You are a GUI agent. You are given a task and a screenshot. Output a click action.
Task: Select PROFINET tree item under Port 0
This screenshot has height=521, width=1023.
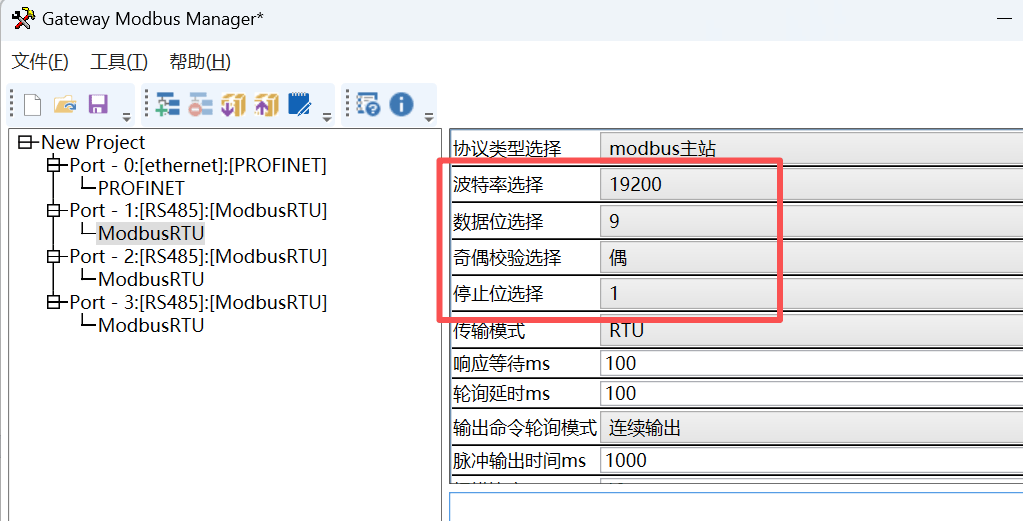tap(141, 188)
